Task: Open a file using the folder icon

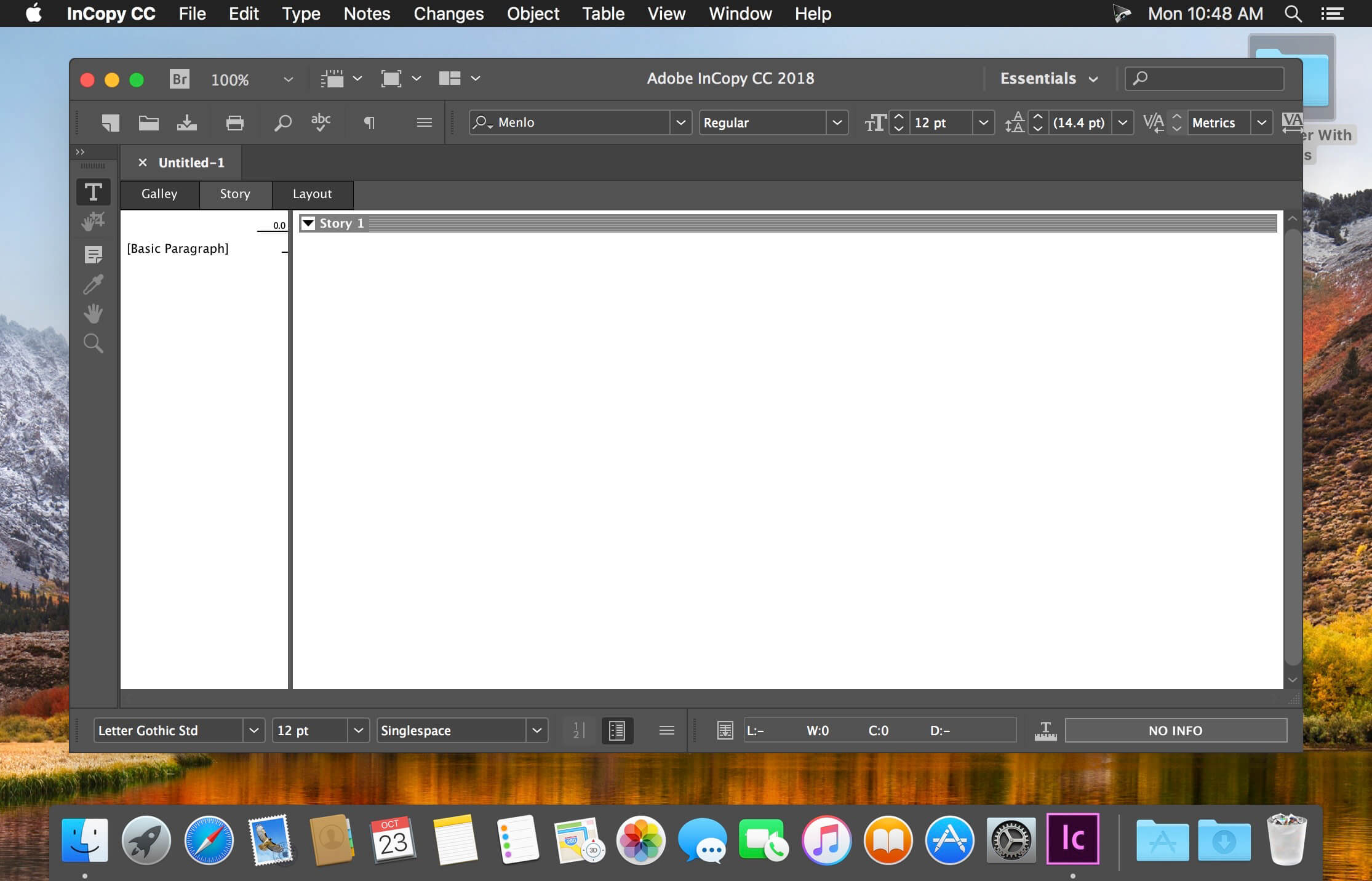Action: (x=148, y=122)
